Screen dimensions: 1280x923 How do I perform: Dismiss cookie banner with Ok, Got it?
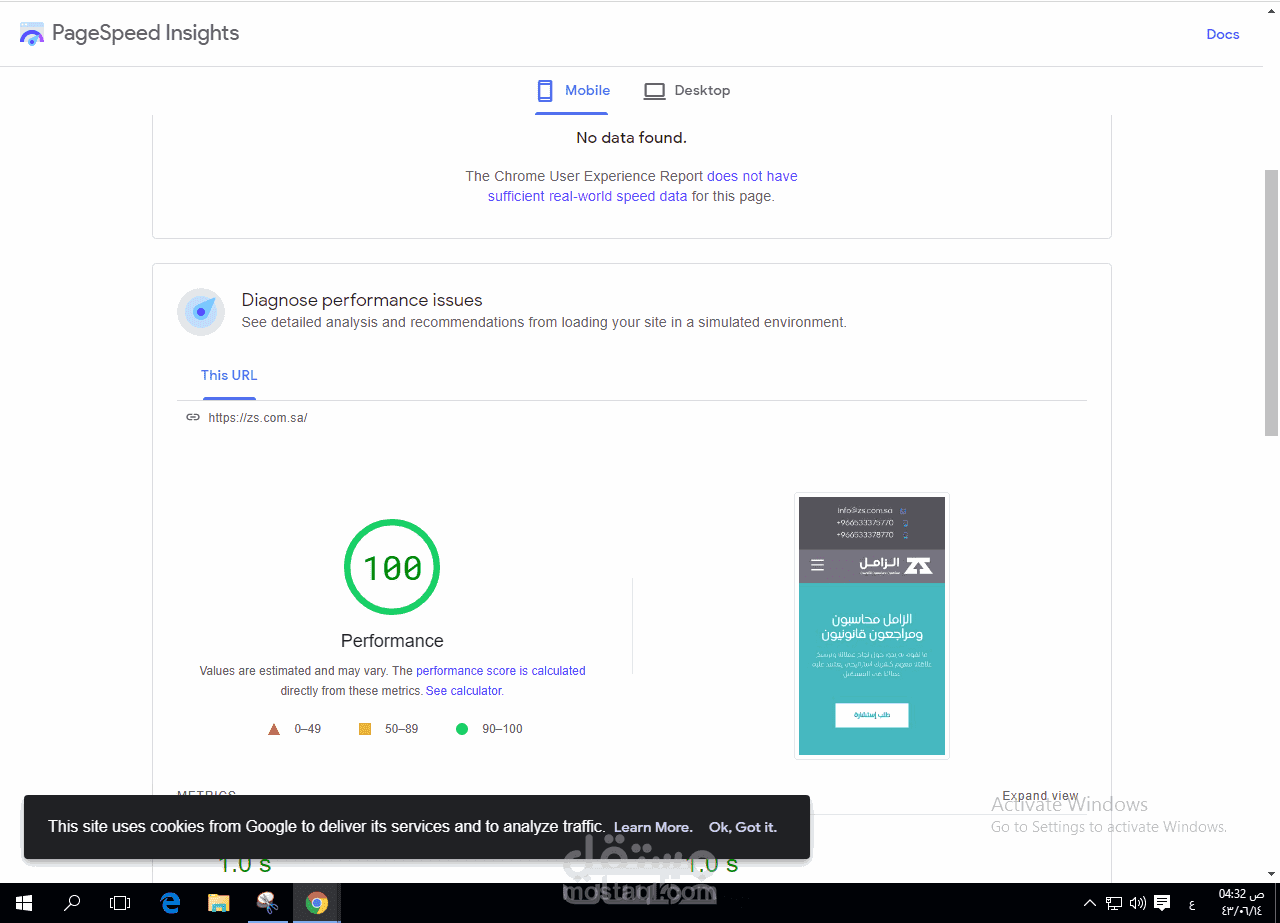point(743,827)
